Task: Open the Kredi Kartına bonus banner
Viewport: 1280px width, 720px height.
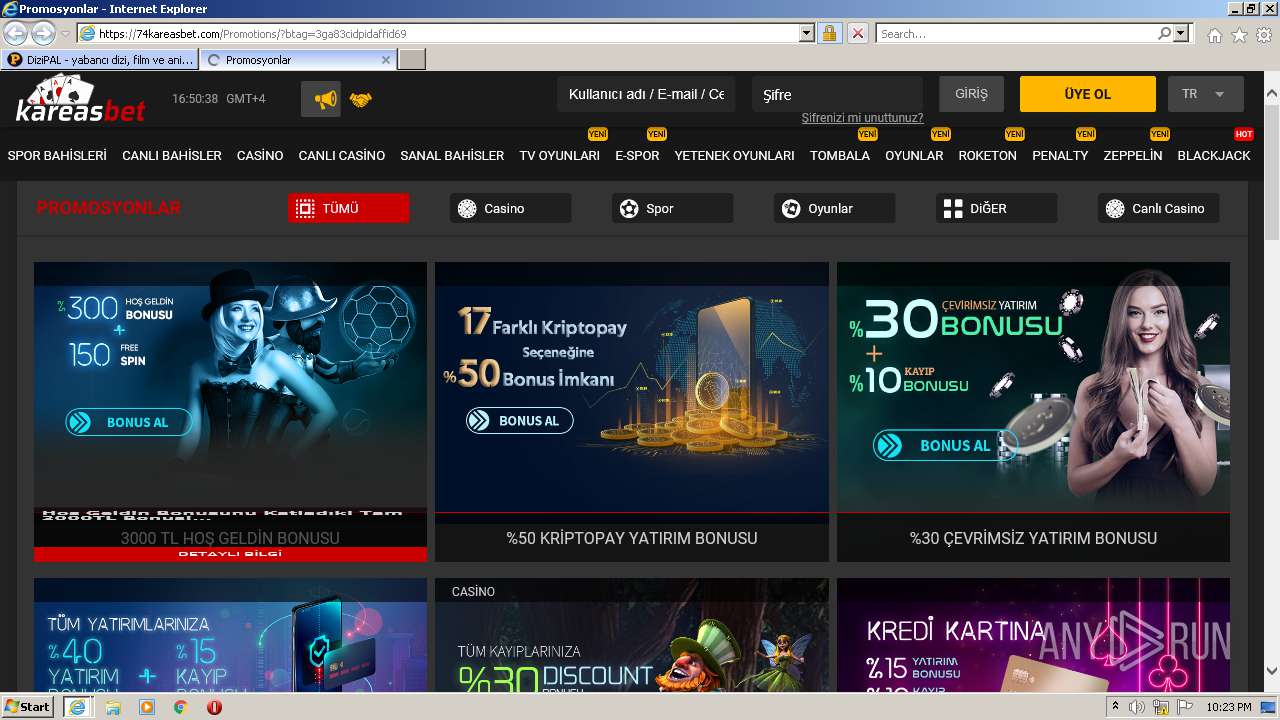Action: tap(1033, 635)
